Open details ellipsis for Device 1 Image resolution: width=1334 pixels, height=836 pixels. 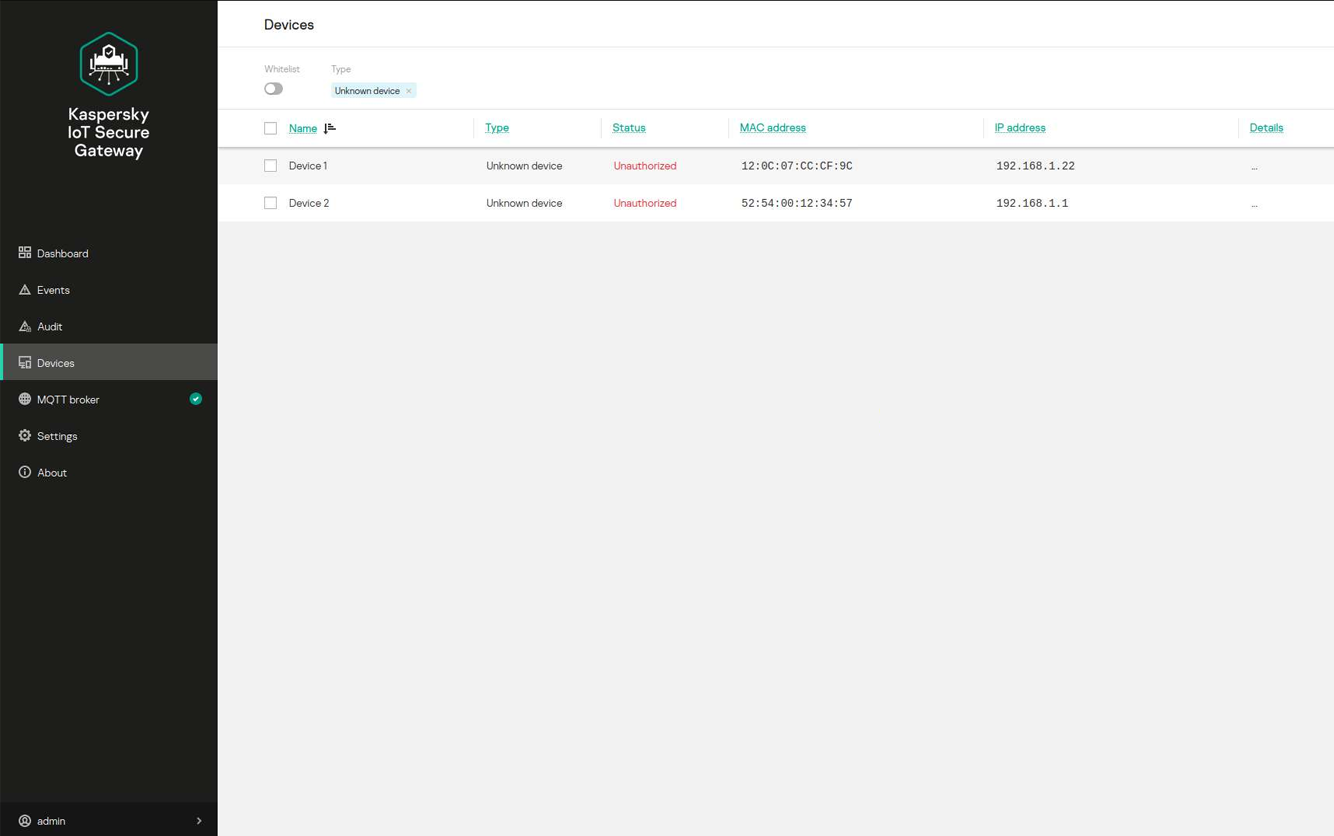(x=1254, y=167)
